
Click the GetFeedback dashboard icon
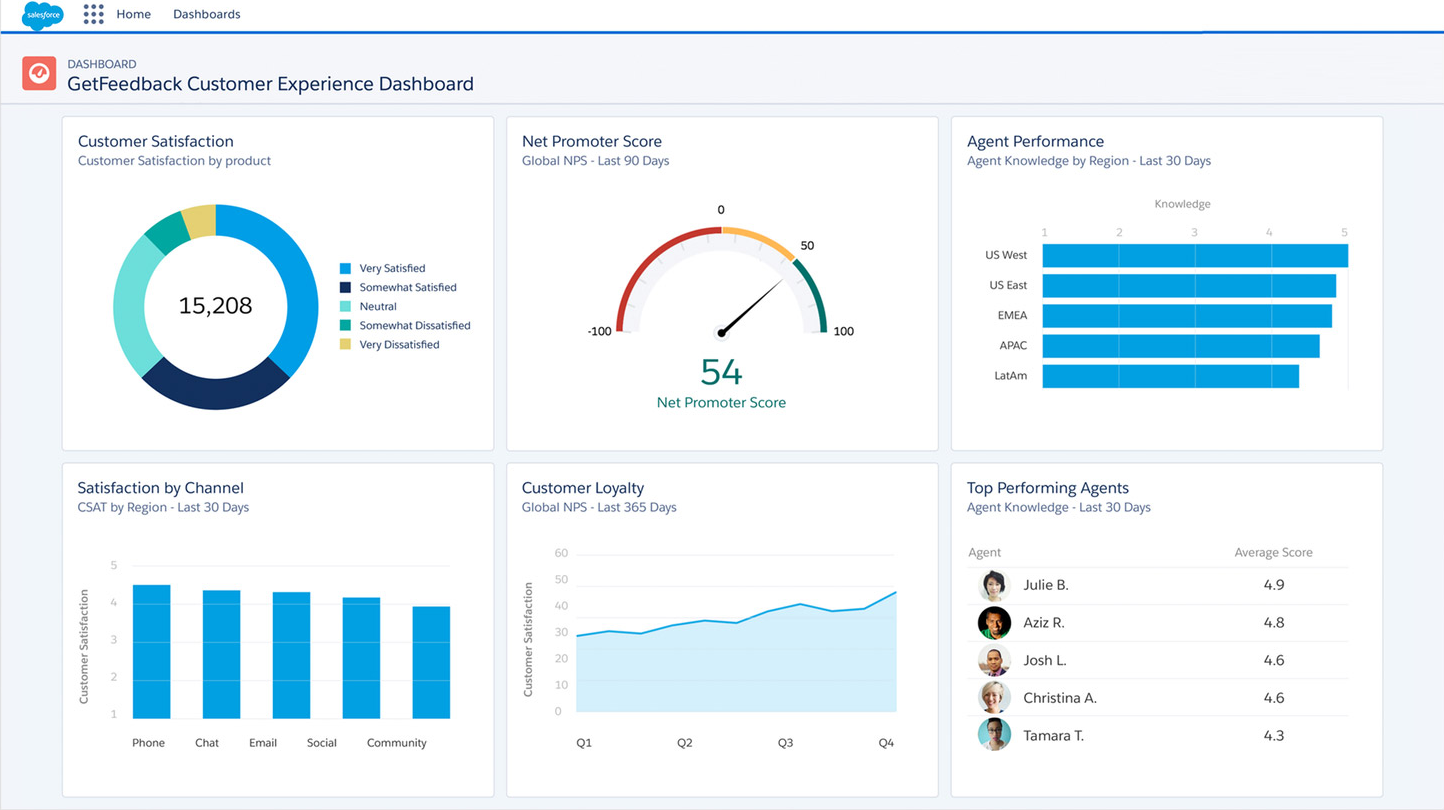39,73
